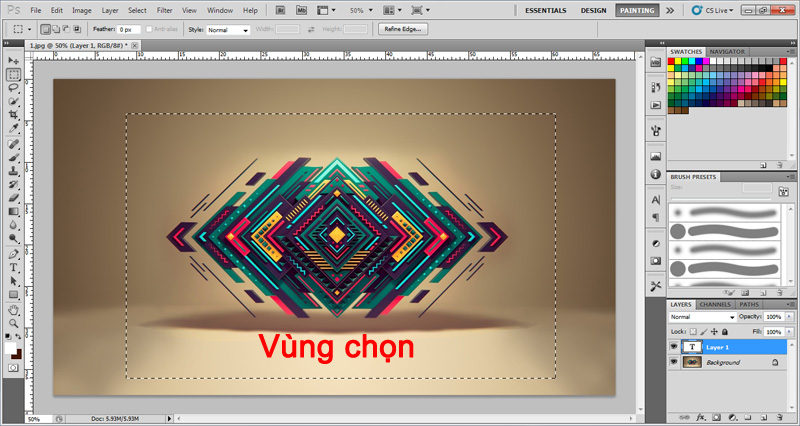
Task: Add a layer mask in the Layers panel
Action: pos(716,417)
